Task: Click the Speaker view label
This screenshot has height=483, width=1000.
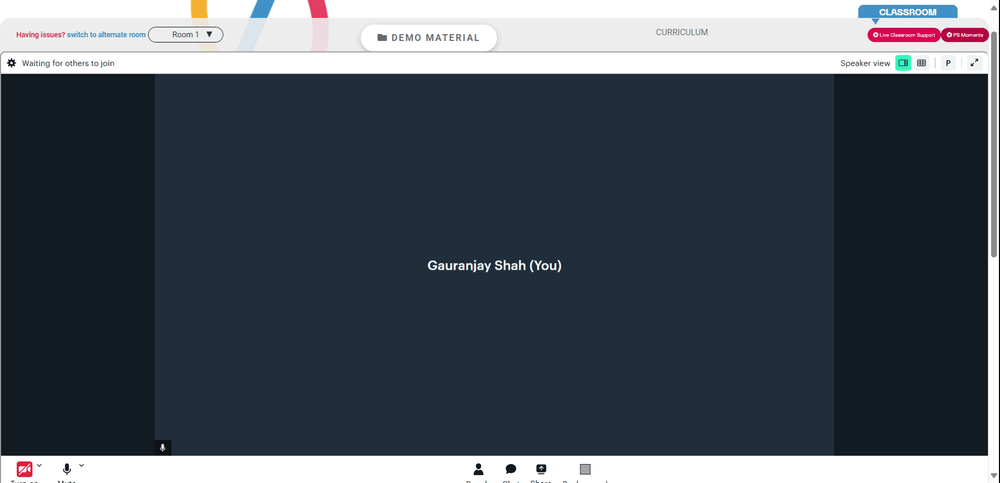Action: (865, 63)
